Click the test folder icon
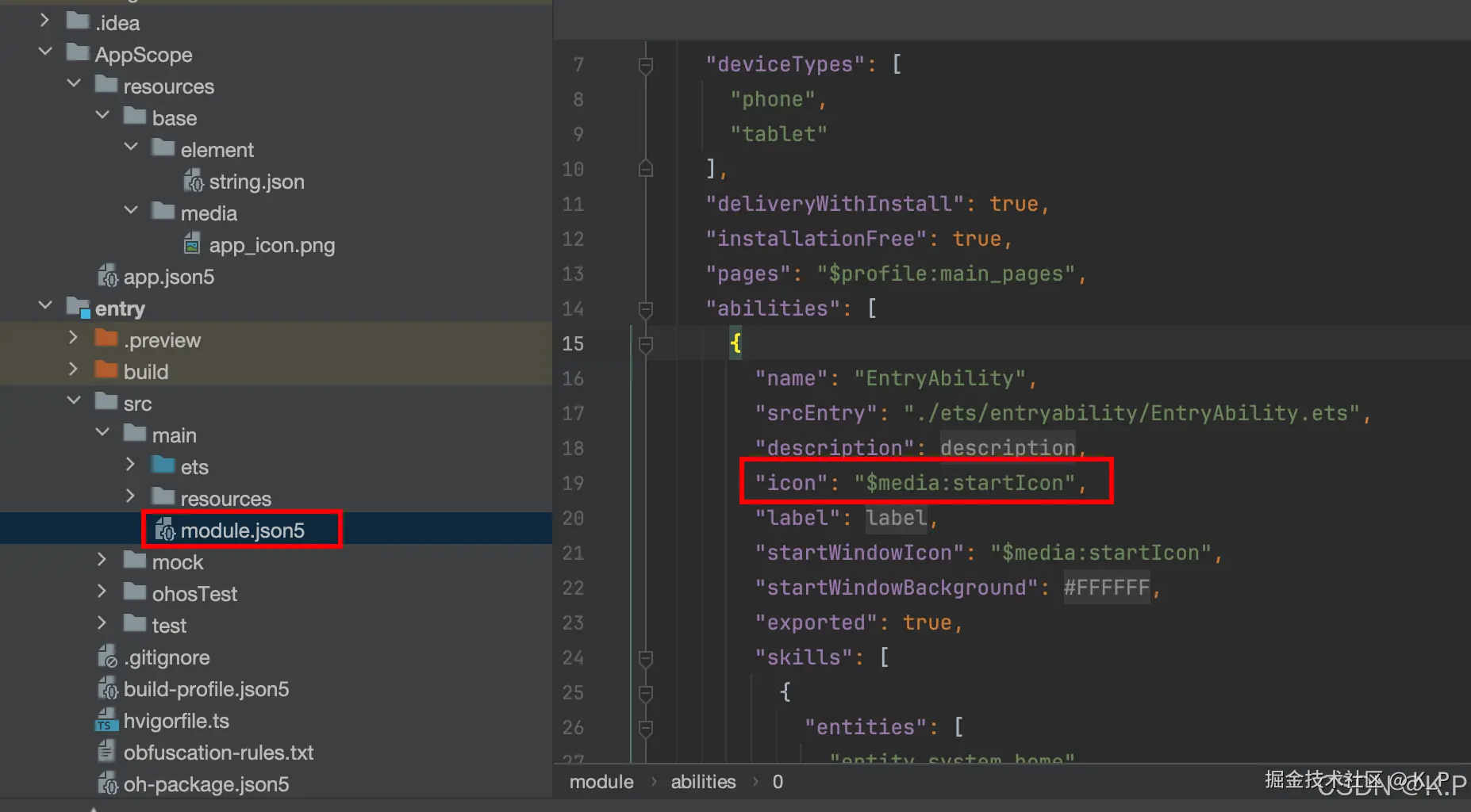This screenshot has height=812, width=1471. [x=135, y=623]
